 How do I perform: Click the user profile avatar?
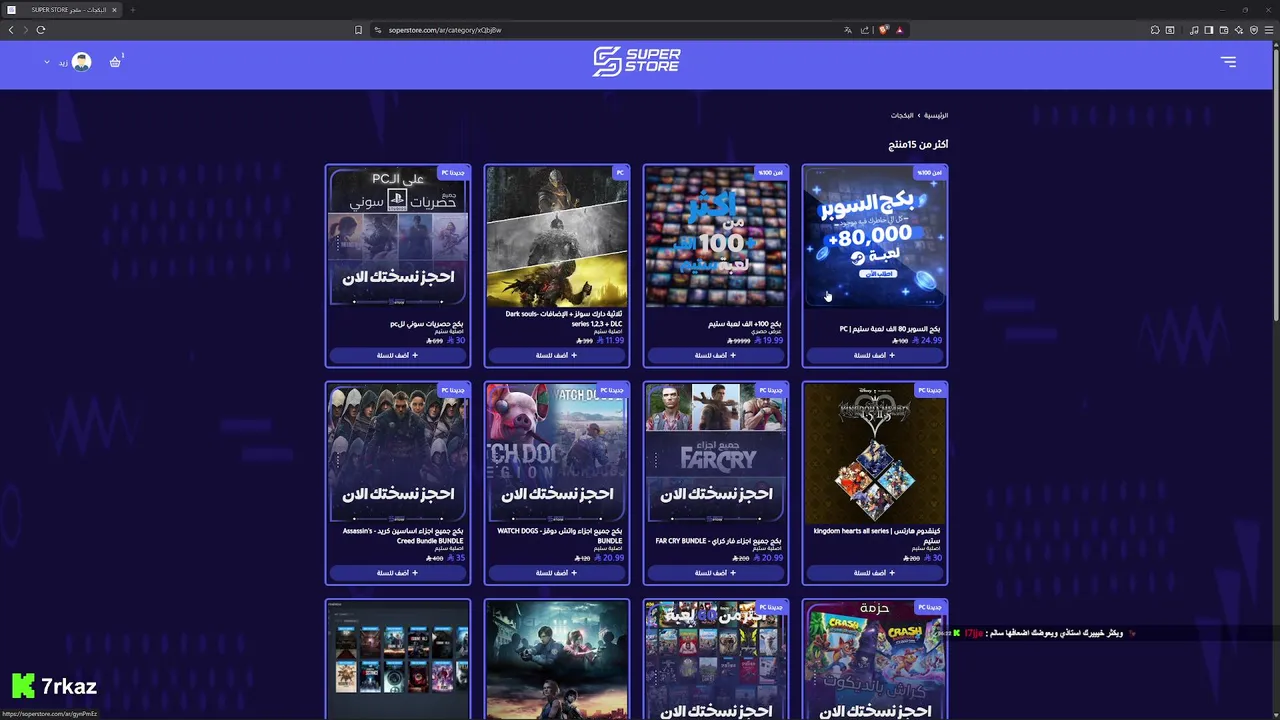click(x=82, y=62)
